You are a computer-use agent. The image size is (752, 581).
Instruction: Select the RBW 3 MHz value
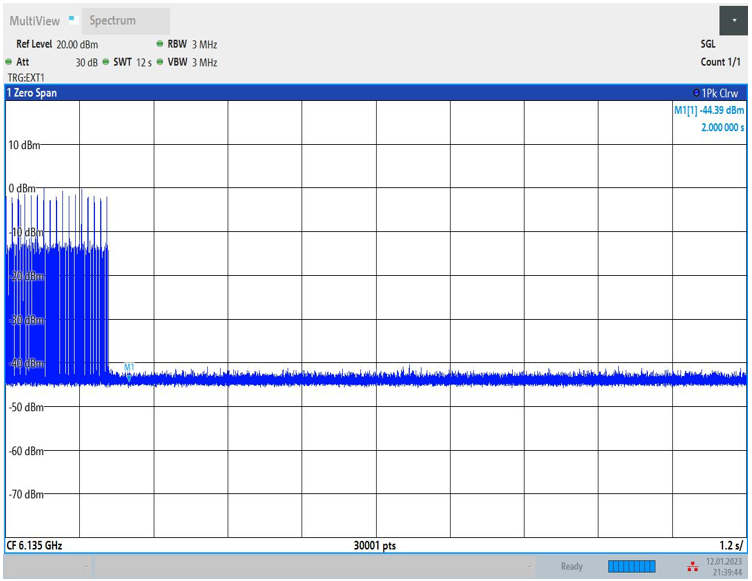click(x=194, y=45)
